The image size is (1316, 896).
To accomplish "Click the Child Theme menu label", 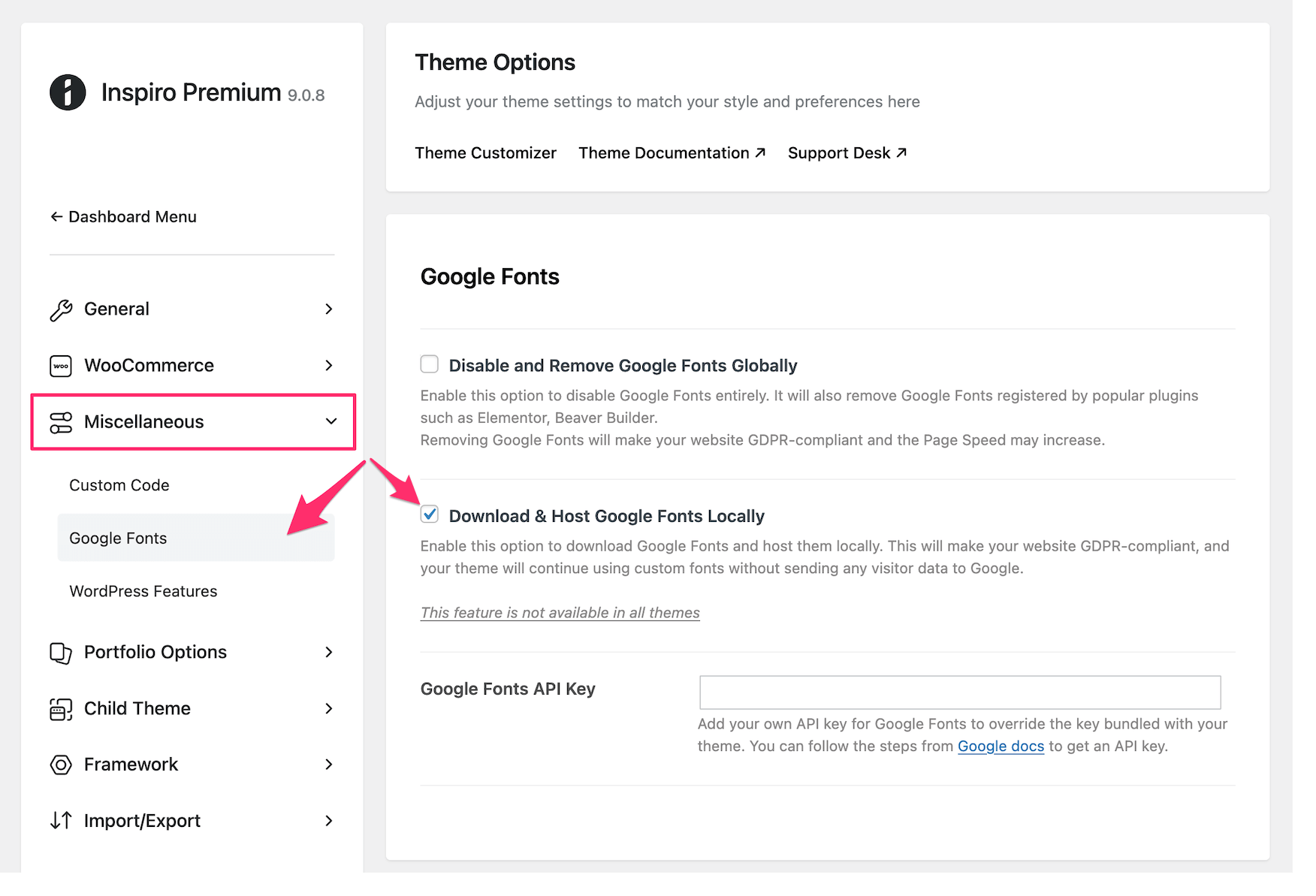I will pyautogui.click(x=137, y=708).
